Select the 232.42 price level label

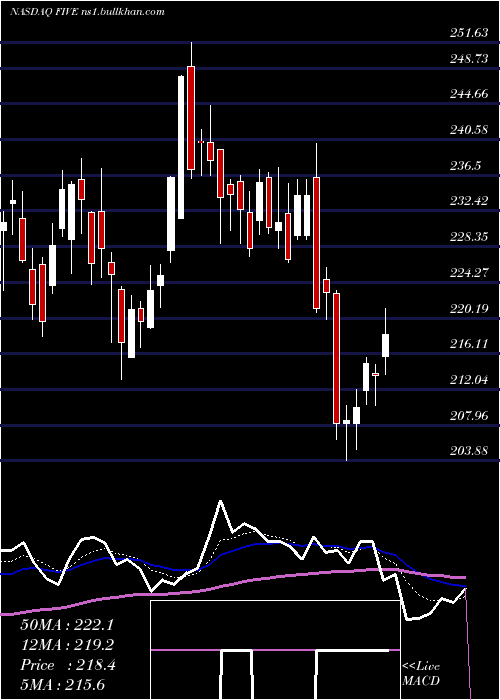tap(468, 200)
